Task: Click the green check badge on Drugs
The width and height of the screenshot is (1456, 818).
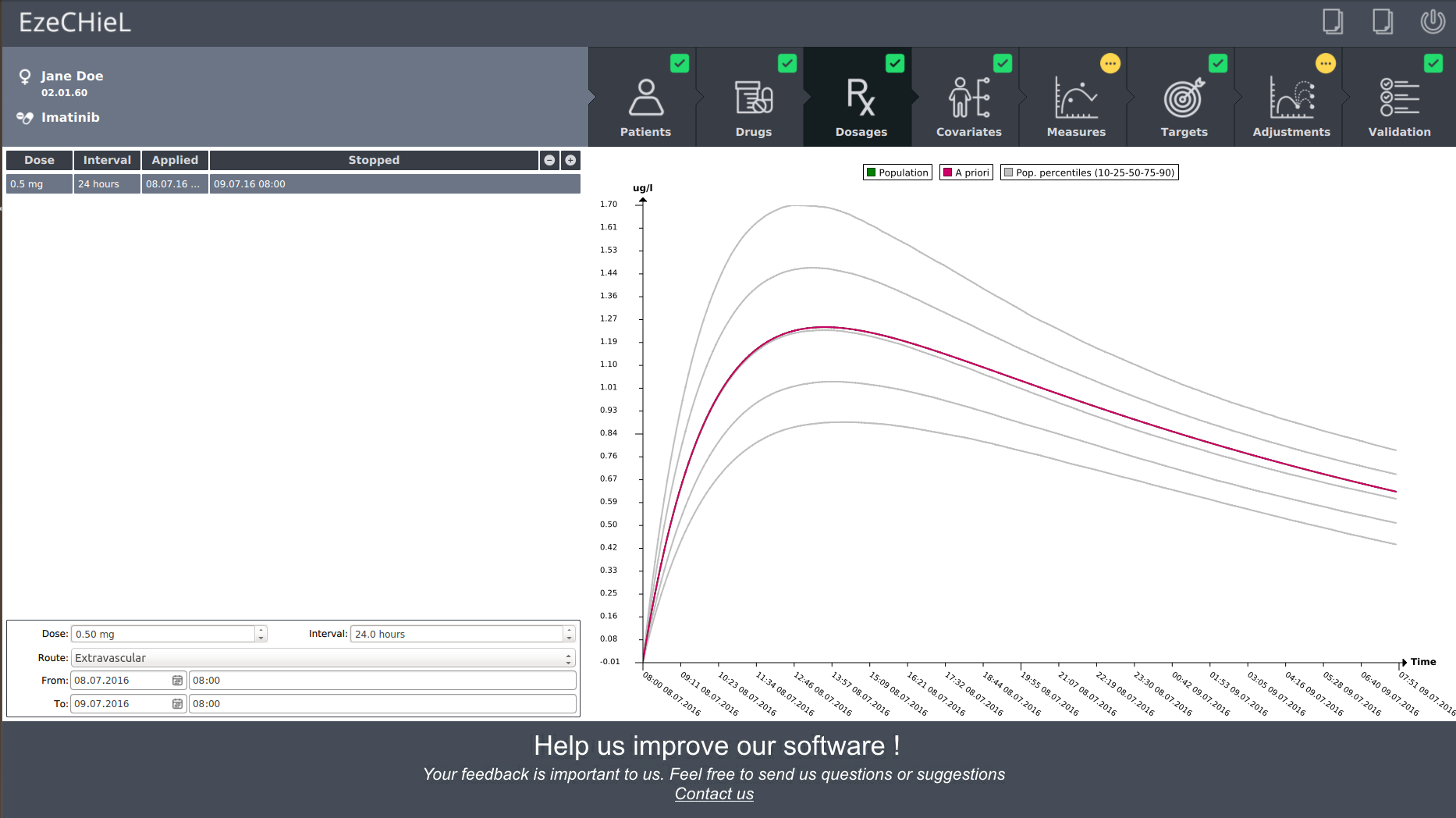Action: click(x=787, y=63)
